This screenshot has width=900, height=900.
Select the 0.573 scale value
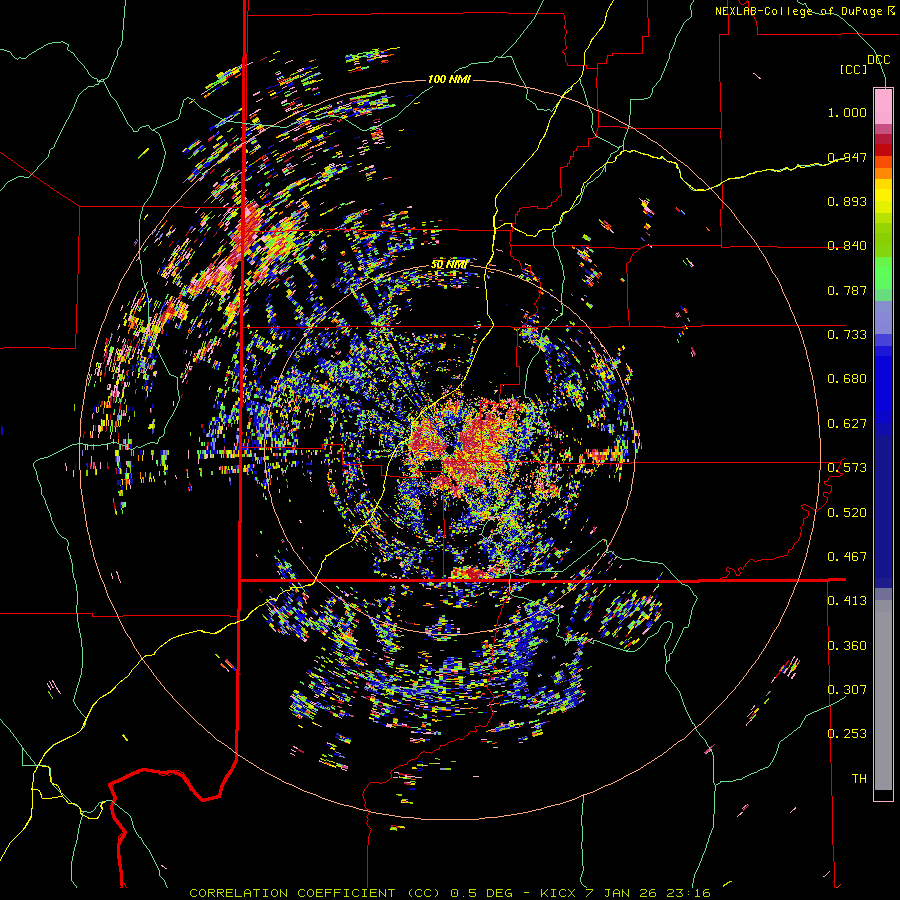pyautogui.click(x=847, y=468)
